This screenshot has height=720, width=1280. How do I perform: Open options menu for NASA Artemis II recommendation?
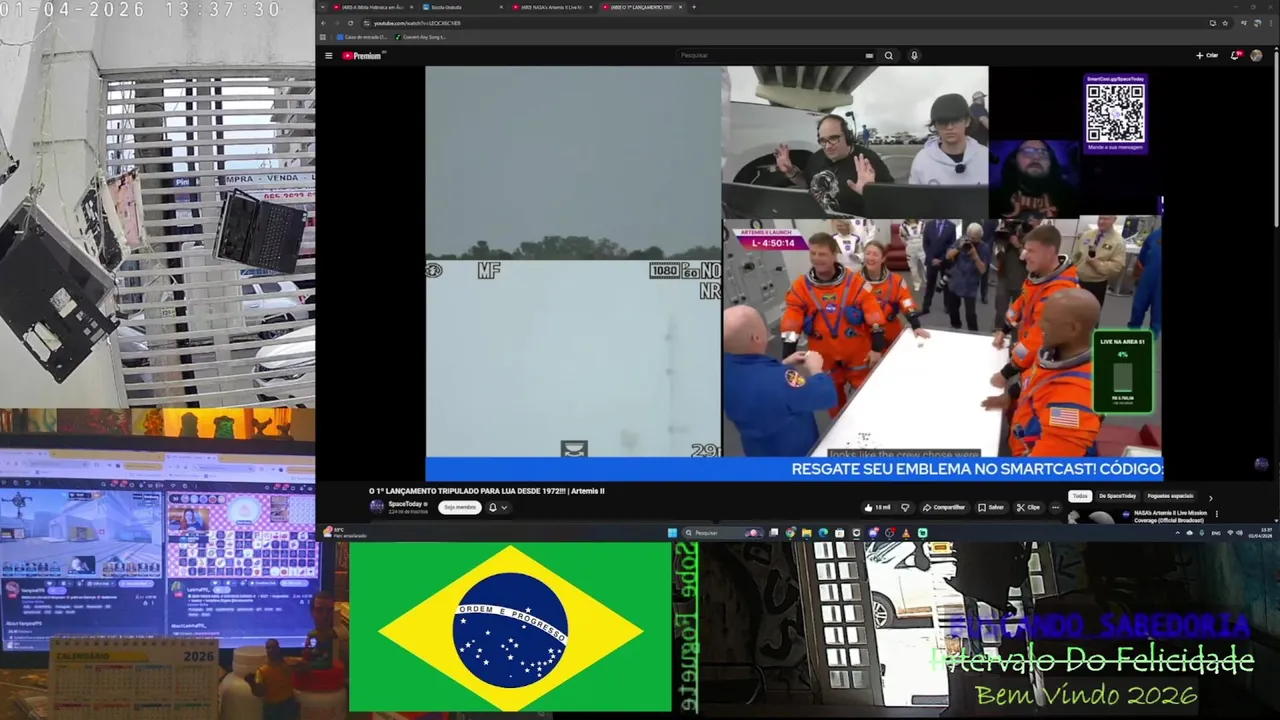1217,514
